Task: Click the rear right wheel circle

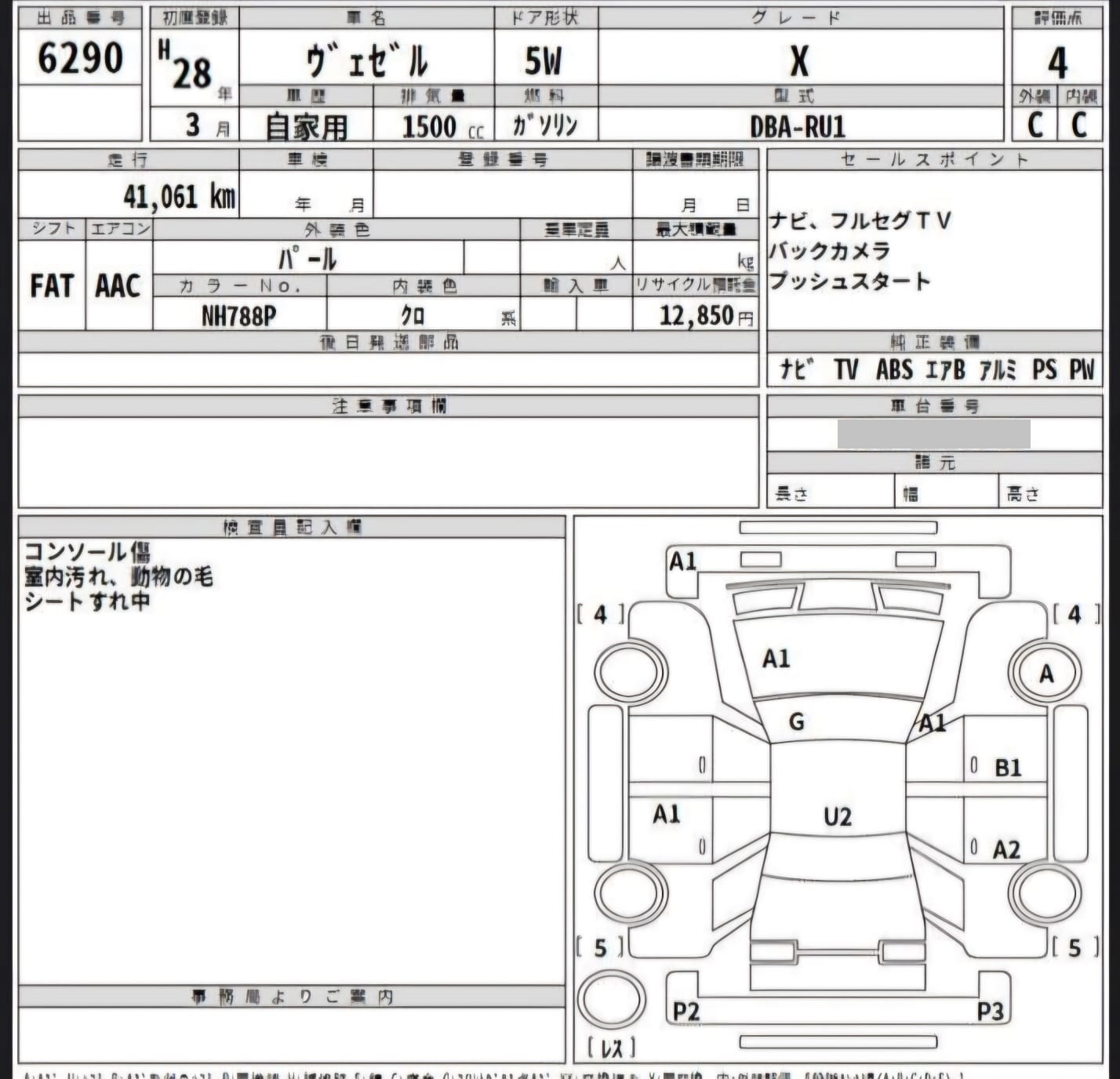Action: (x=1045, y=892)
